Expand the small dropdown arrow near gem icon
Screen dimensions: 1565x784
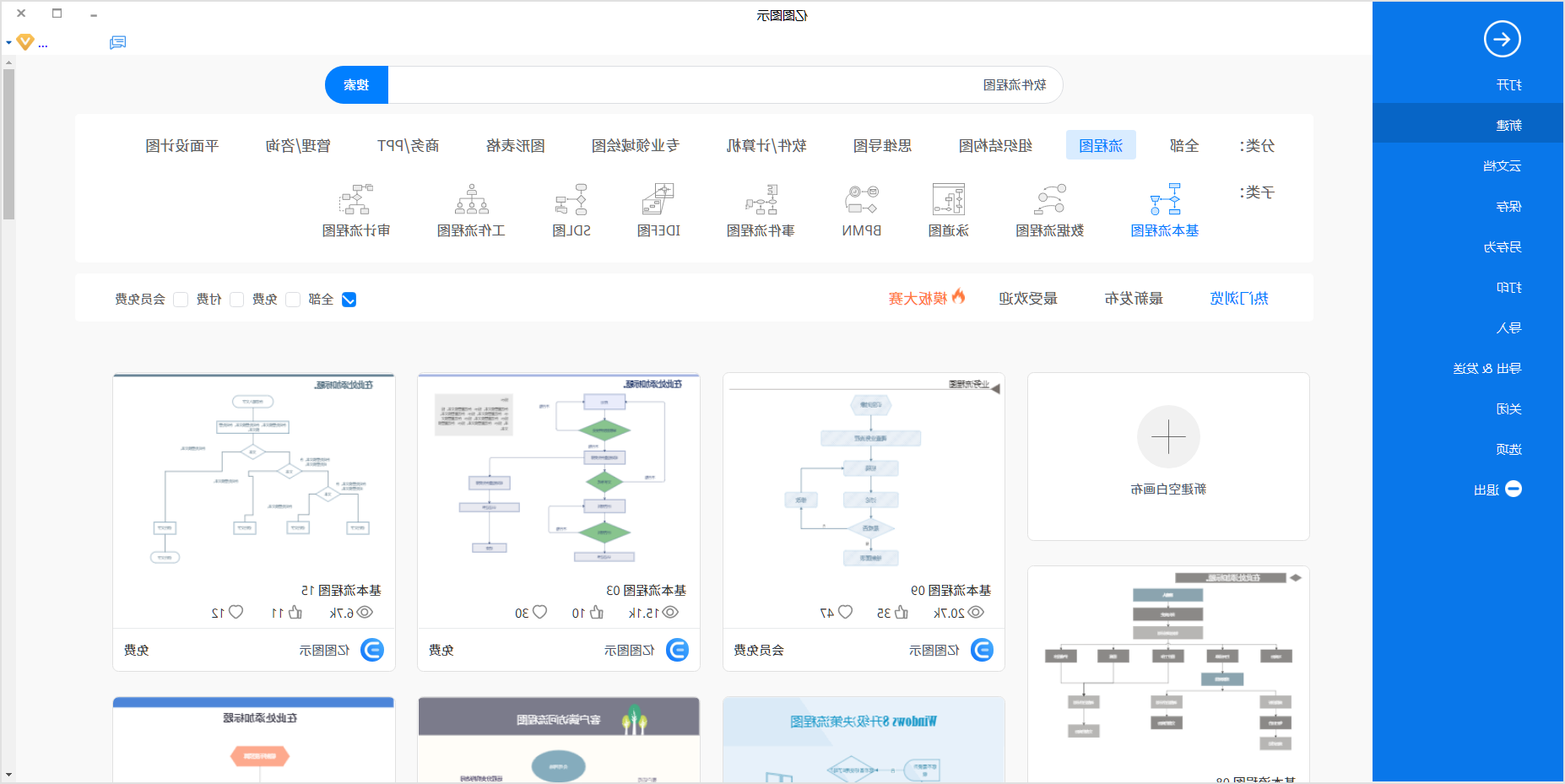point(8,42)
